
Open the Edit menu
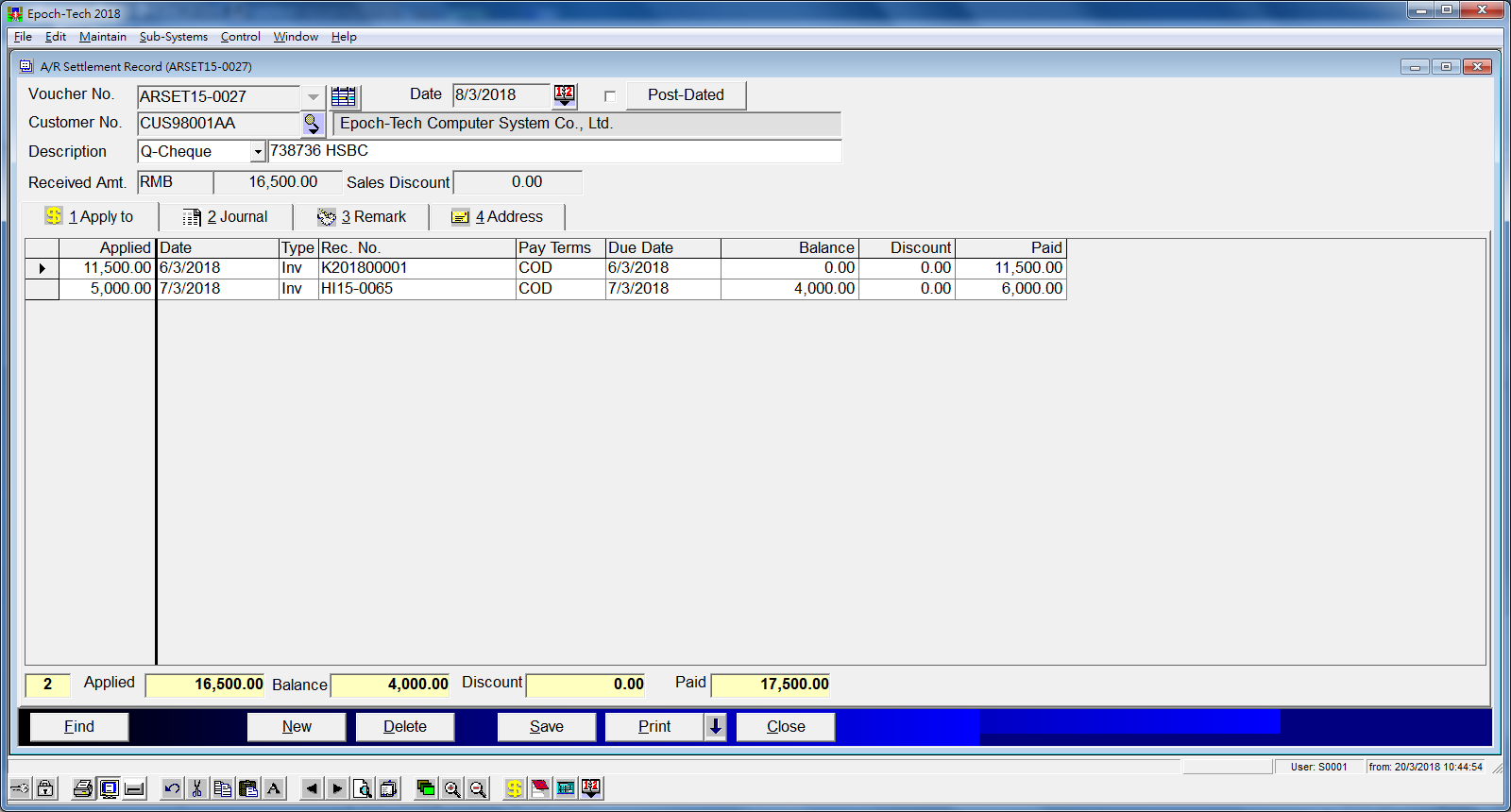point(56,37)
